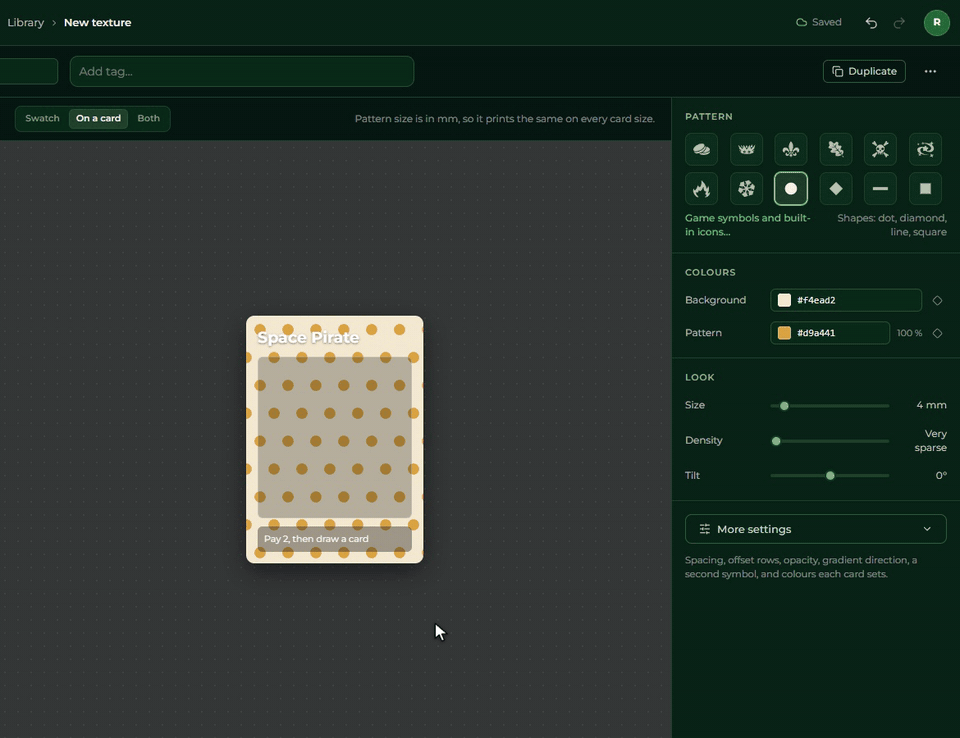The image size is (960, 738).
Task: Go to Library breadcrumb
Action: 26,23
